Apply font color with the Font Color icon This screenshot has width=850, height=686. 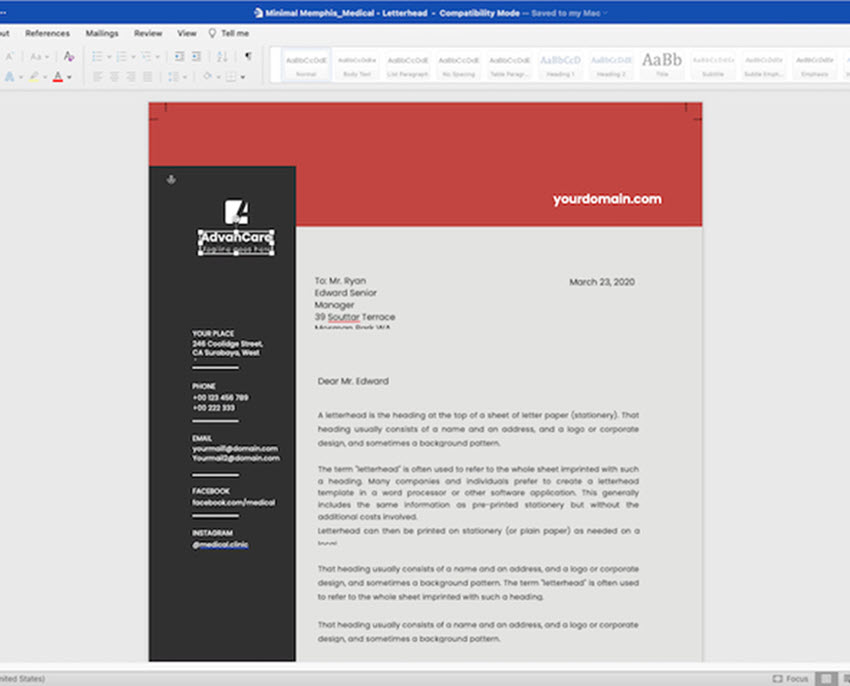57,76
